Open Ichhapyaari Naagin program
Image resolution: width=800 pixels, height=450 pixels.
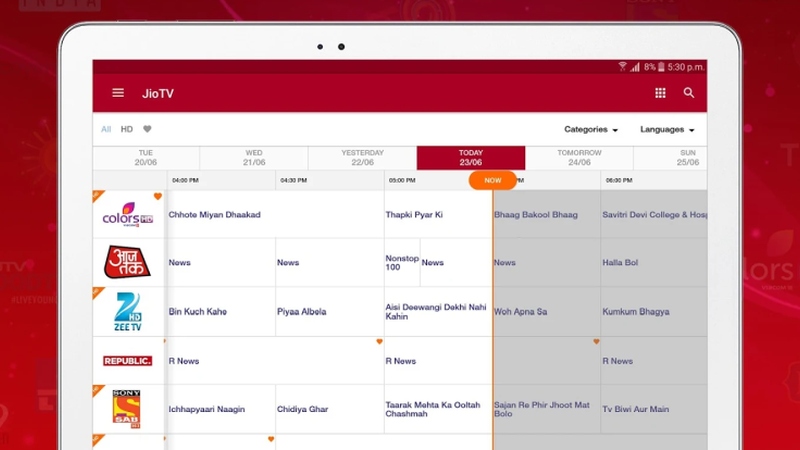coord(221,409)
